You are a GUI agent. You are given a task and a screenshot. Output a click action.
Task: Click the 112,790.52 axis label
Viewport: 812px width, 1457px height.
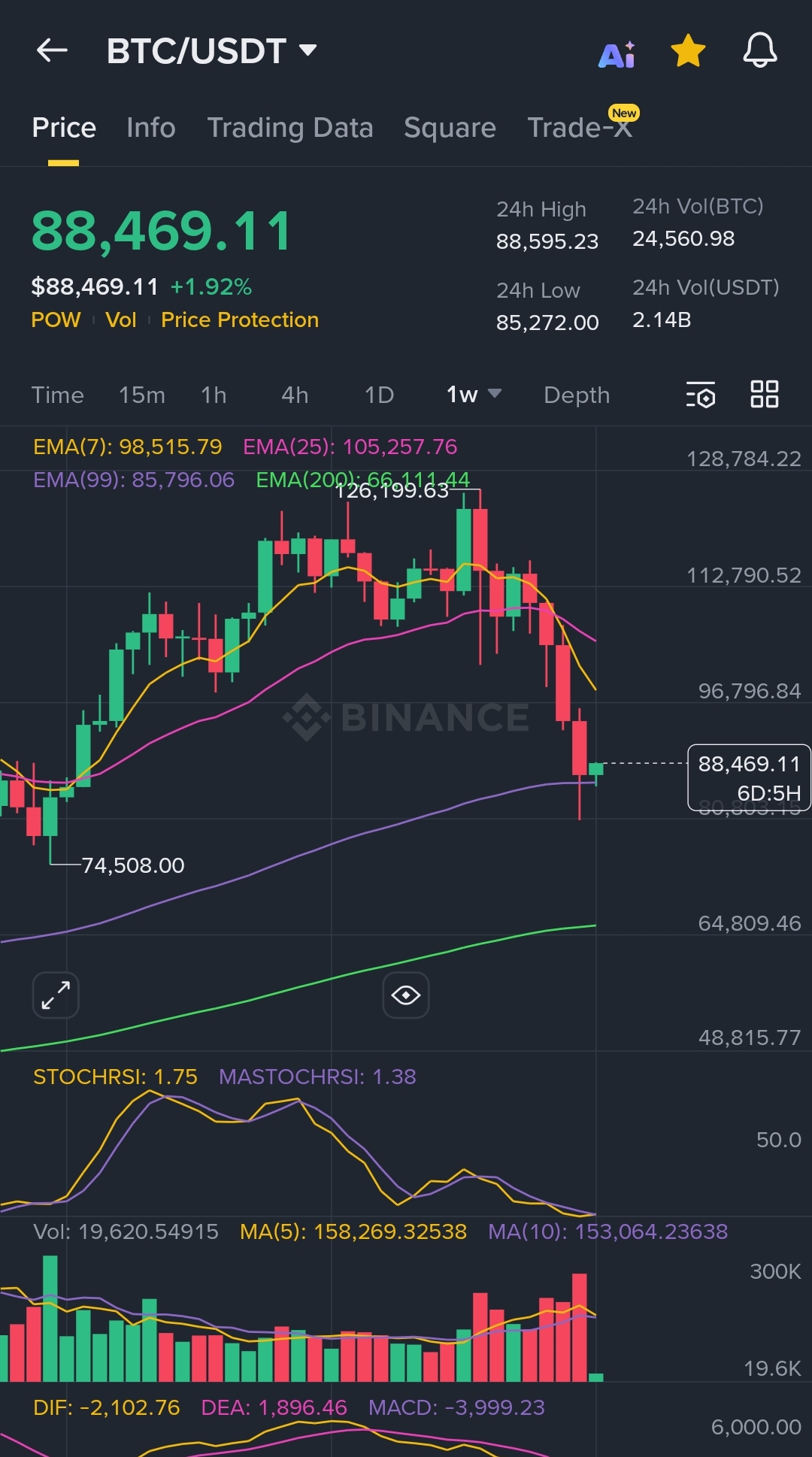coord(744,575)
